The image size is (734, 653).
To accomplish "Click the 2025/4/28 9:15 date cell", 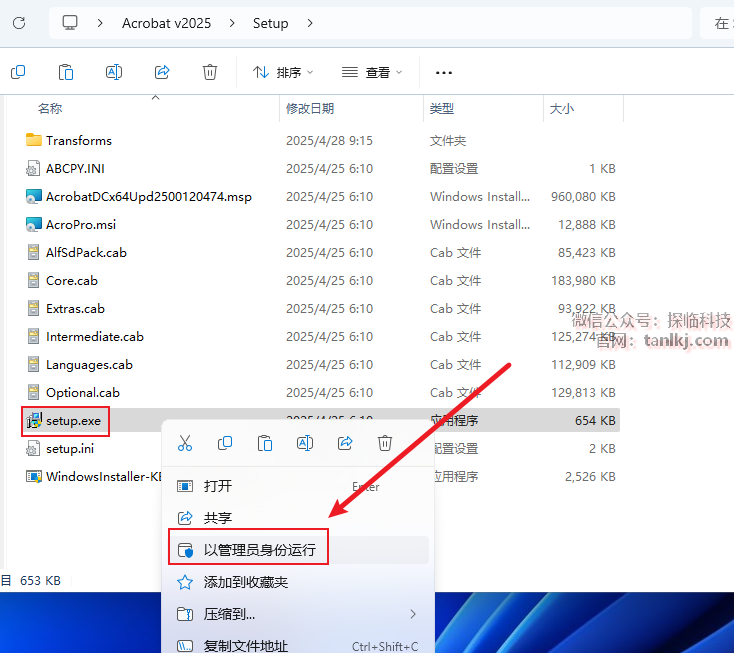I will pos(330,140).
